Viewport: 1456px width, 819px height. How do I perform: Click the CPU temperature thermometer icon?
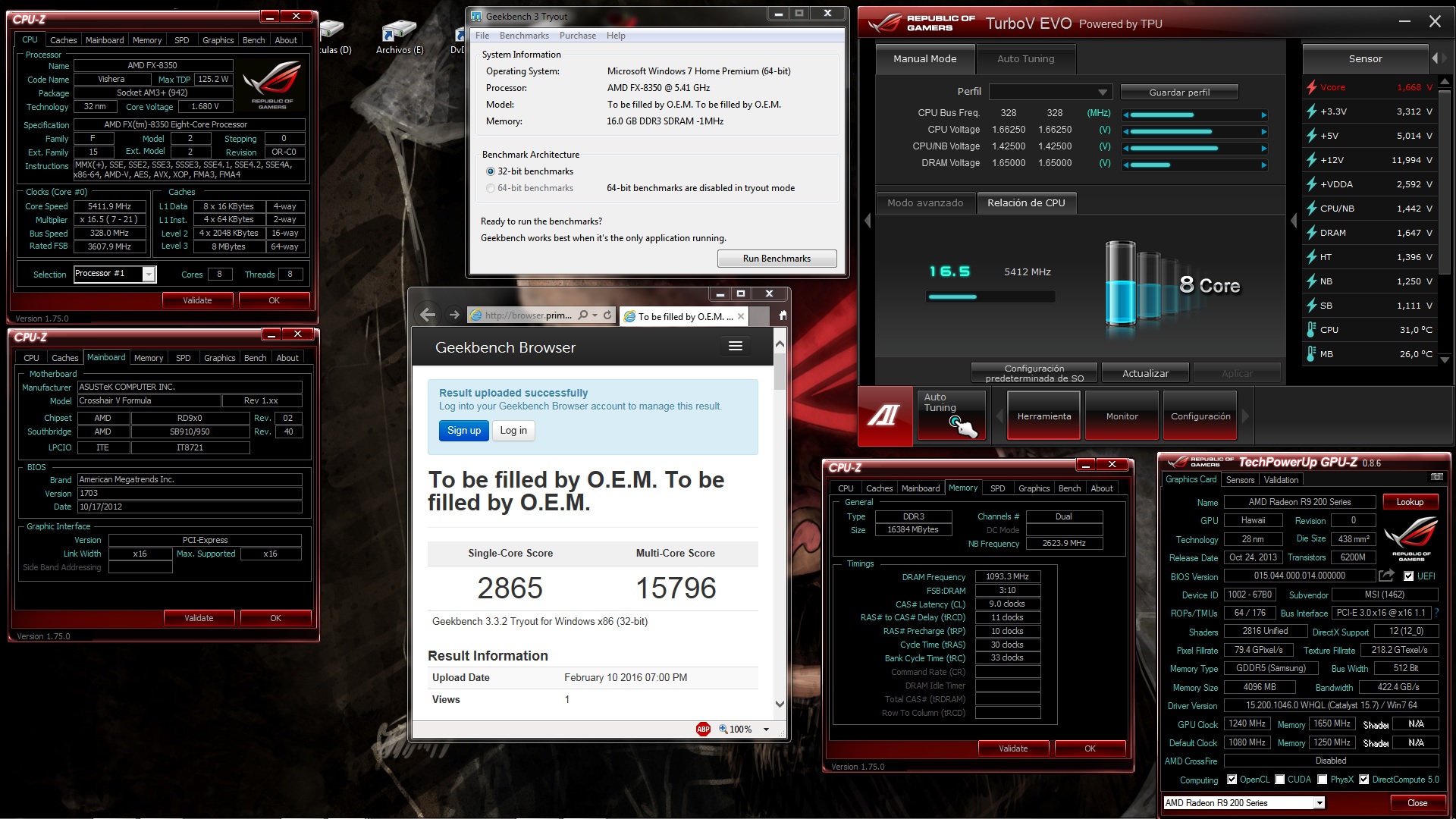[1311, 330]
